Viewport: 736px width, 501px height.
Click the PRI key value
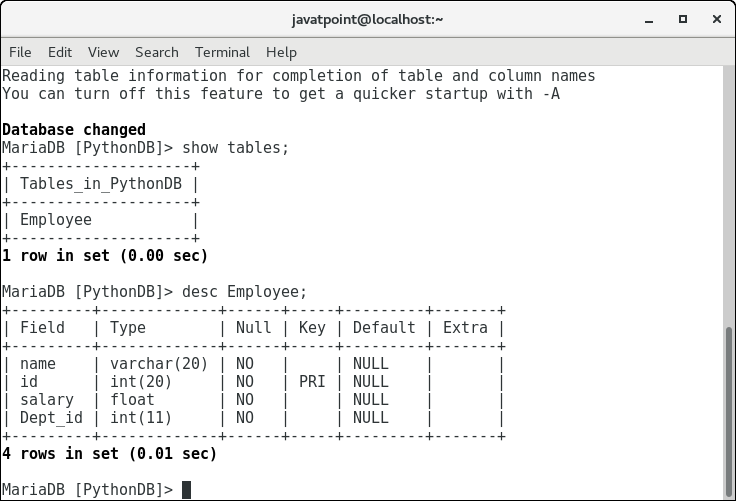point(312,382)
